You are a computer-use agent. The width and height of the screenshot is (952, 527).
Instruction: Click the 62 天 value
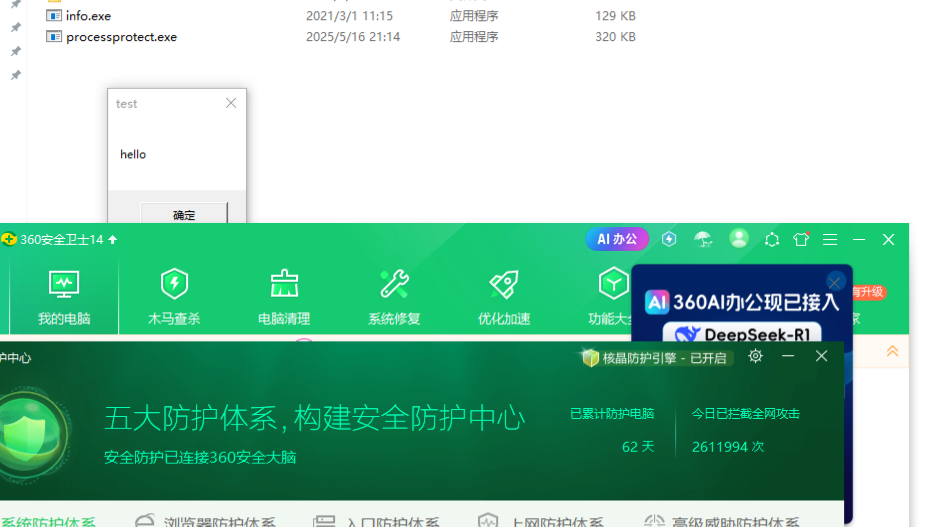[x=638, y=447]
